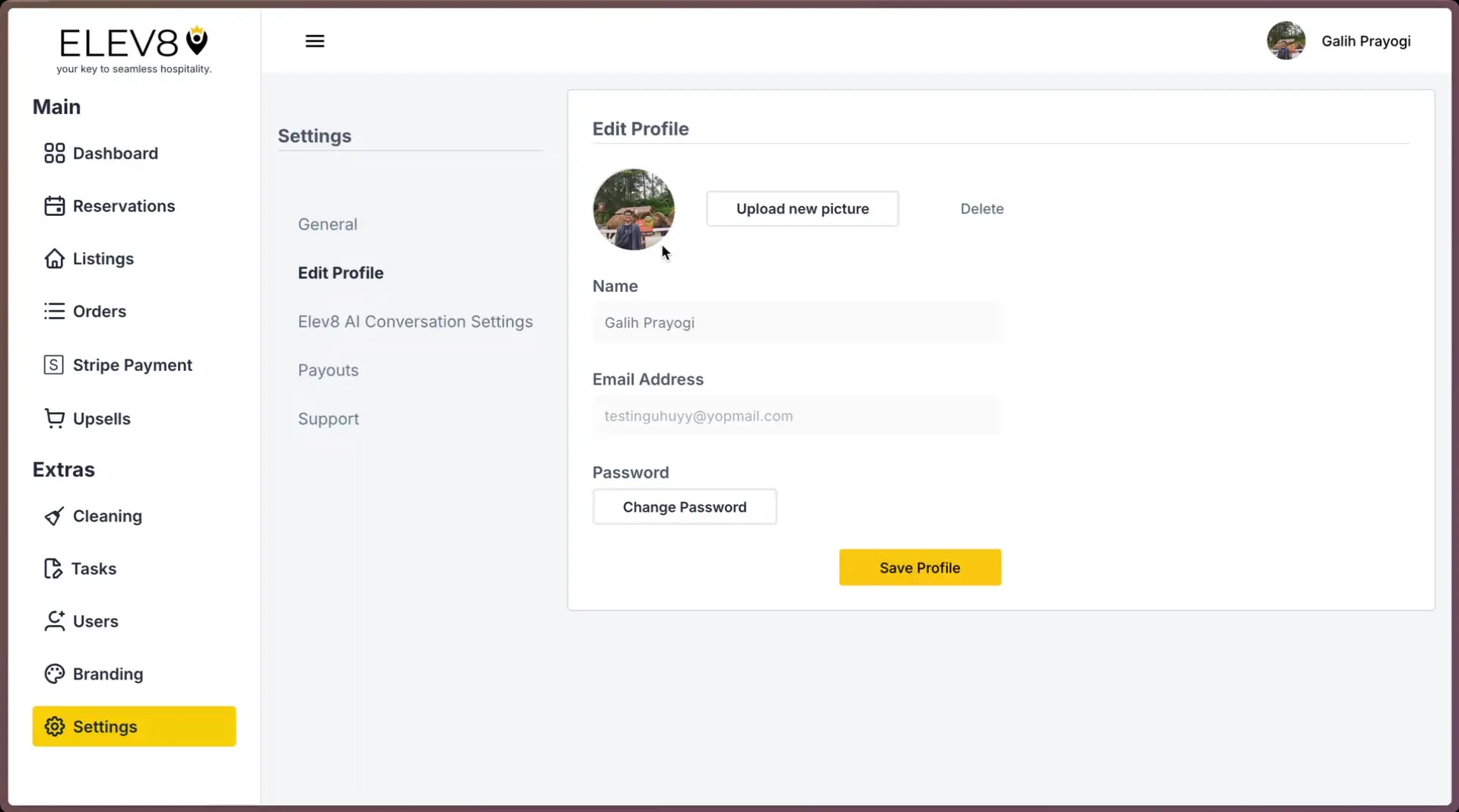Open Orders via the list icon

tap(53, 311)
